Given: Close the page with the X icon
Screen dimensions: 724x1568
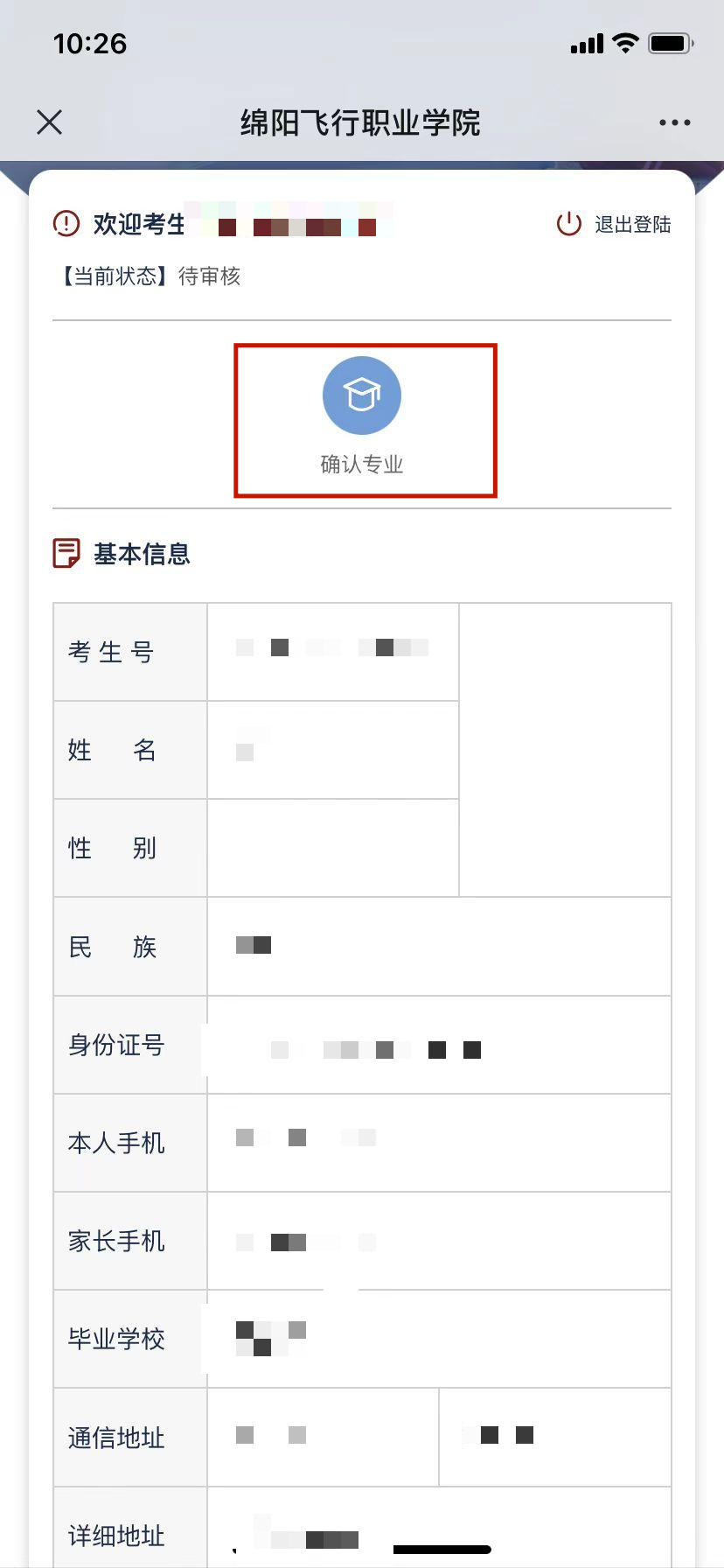Looking at the screenshot, I should [x=50, y=122].
